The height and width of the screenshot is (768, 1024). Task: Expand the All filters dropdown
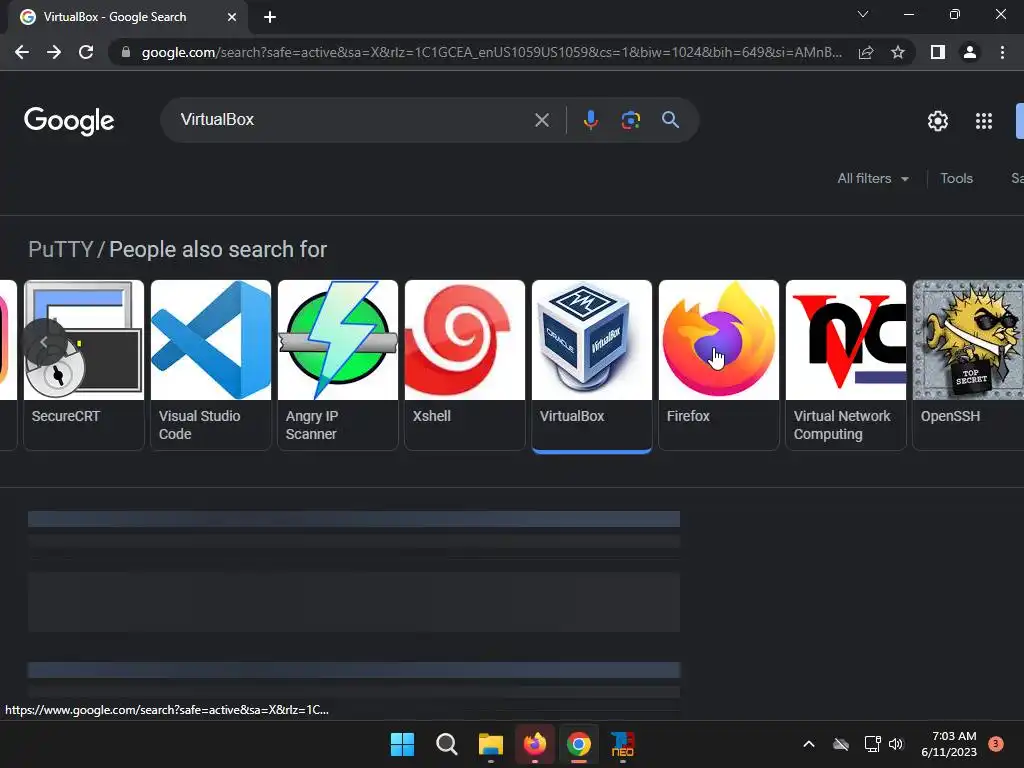872,178
